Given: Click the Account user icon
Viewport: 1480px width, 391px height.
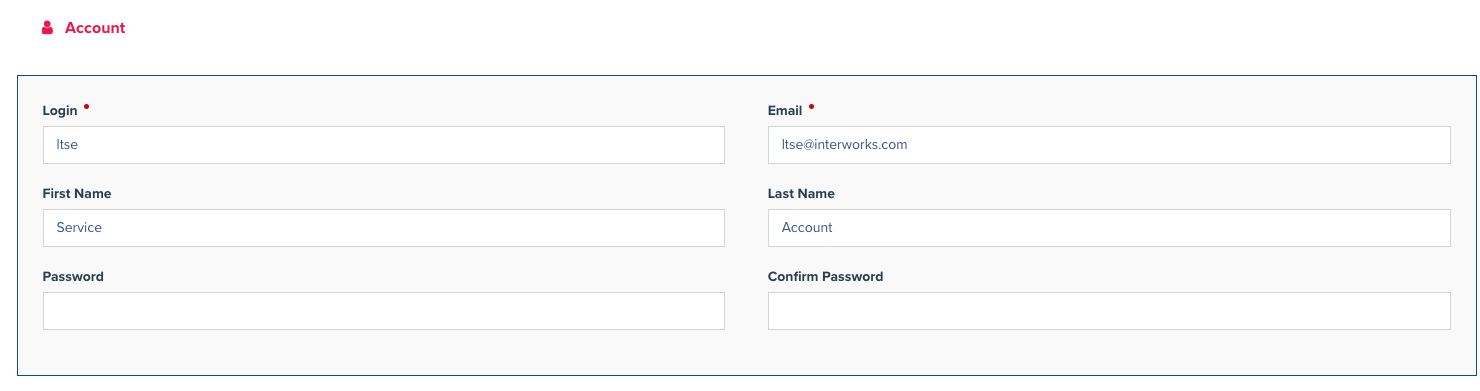Looking at the screenshot, I should tap(47, 28).
